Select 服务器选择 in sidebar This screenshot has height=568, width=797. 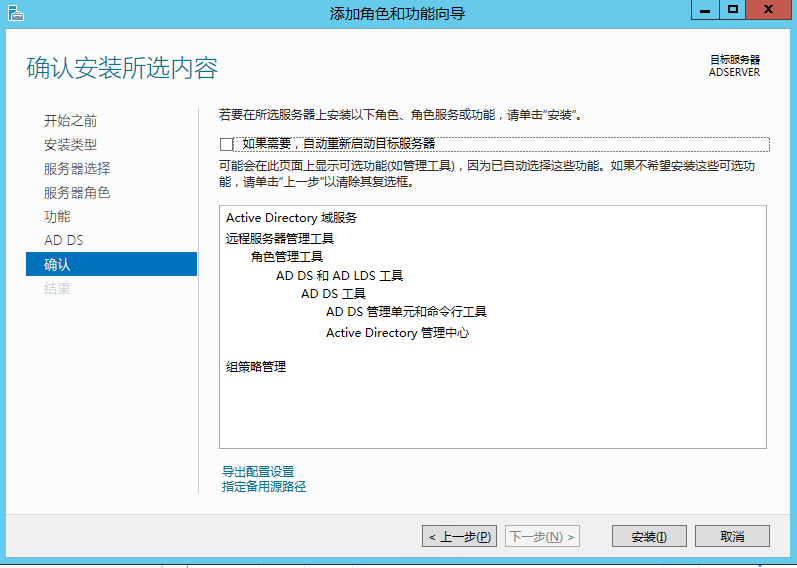77,169
